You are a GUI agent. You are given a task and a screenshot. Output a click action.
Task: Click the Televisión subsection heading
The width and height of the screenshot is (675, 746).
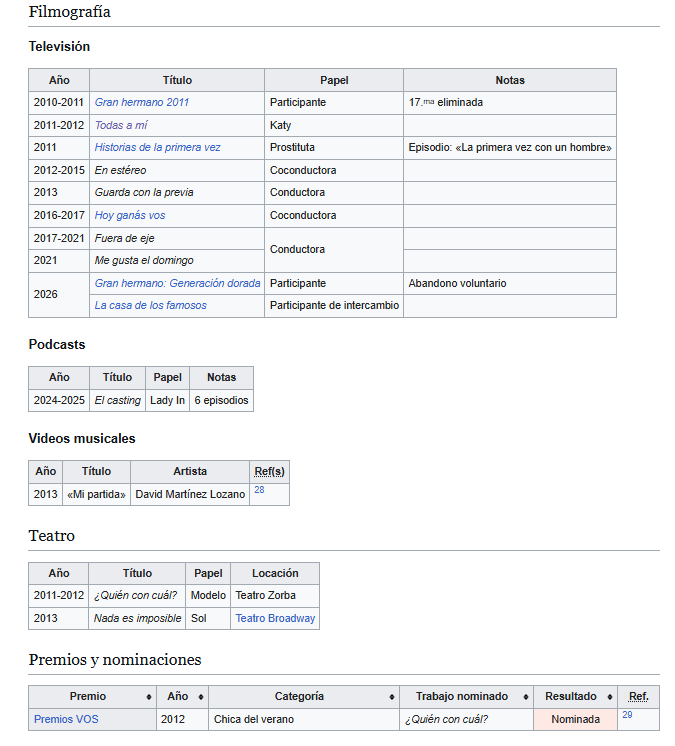[59, 47]
